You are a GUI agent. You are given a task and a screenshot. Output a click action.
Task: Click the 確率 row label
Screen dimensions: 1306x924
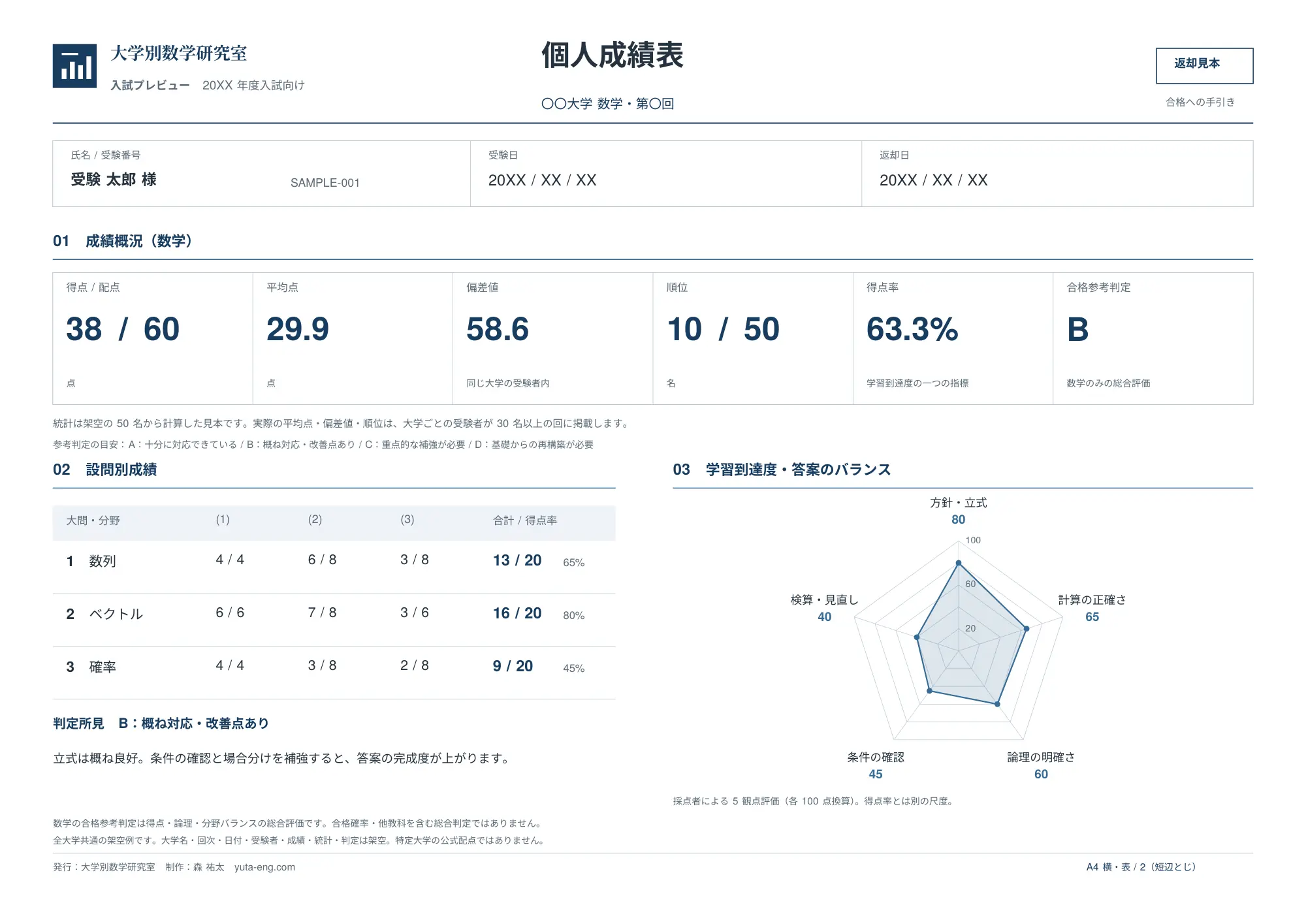click(x=103, y=667)
